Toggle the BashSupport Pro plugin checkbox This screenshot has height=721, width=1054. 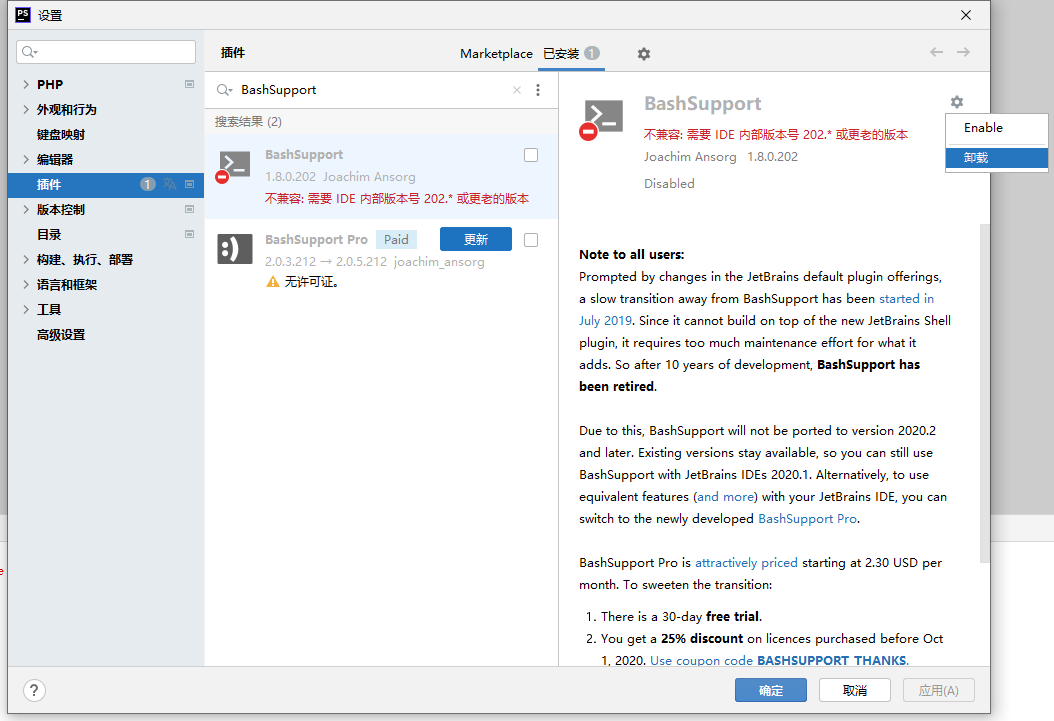(531, 240)
